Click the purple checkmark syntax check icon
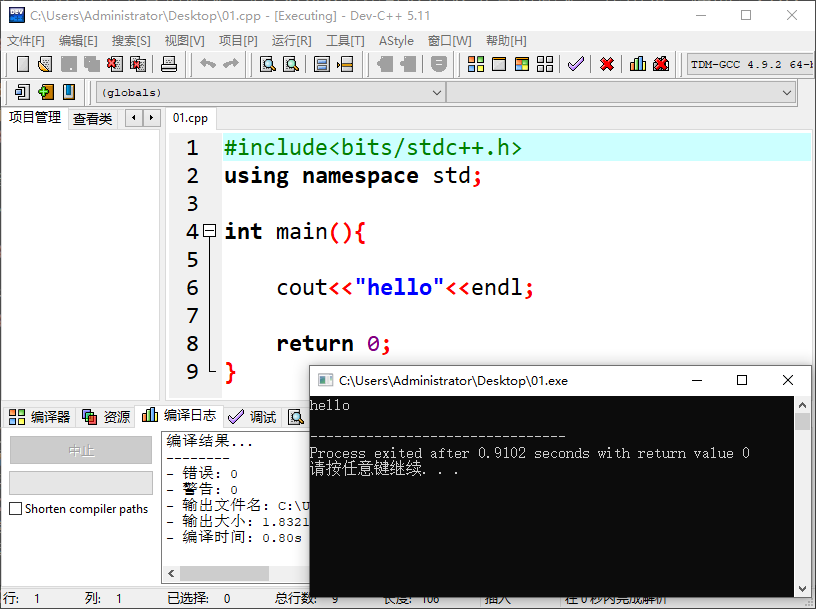816x609 pixels. click(575, 64)
